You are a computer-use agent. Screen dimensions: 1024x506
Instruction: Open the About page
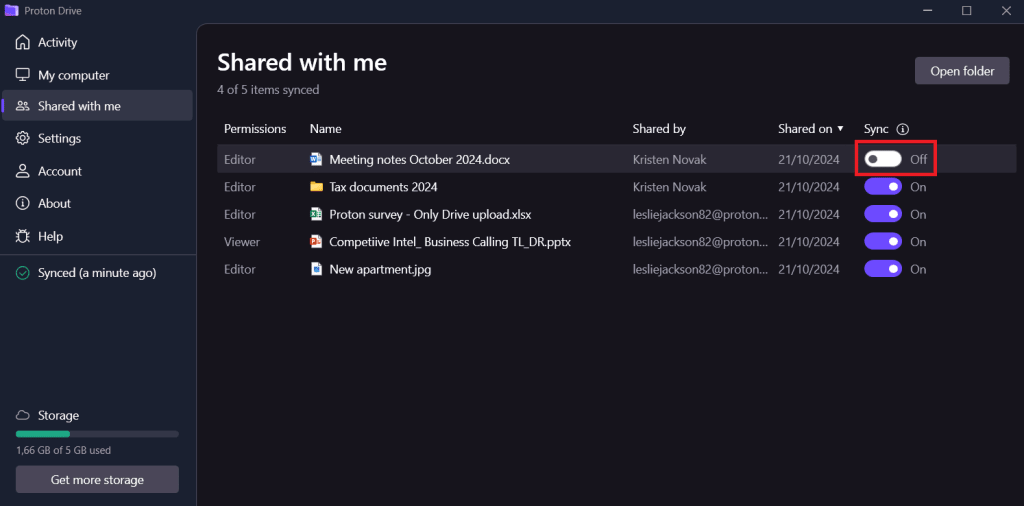tap(97, 204)
